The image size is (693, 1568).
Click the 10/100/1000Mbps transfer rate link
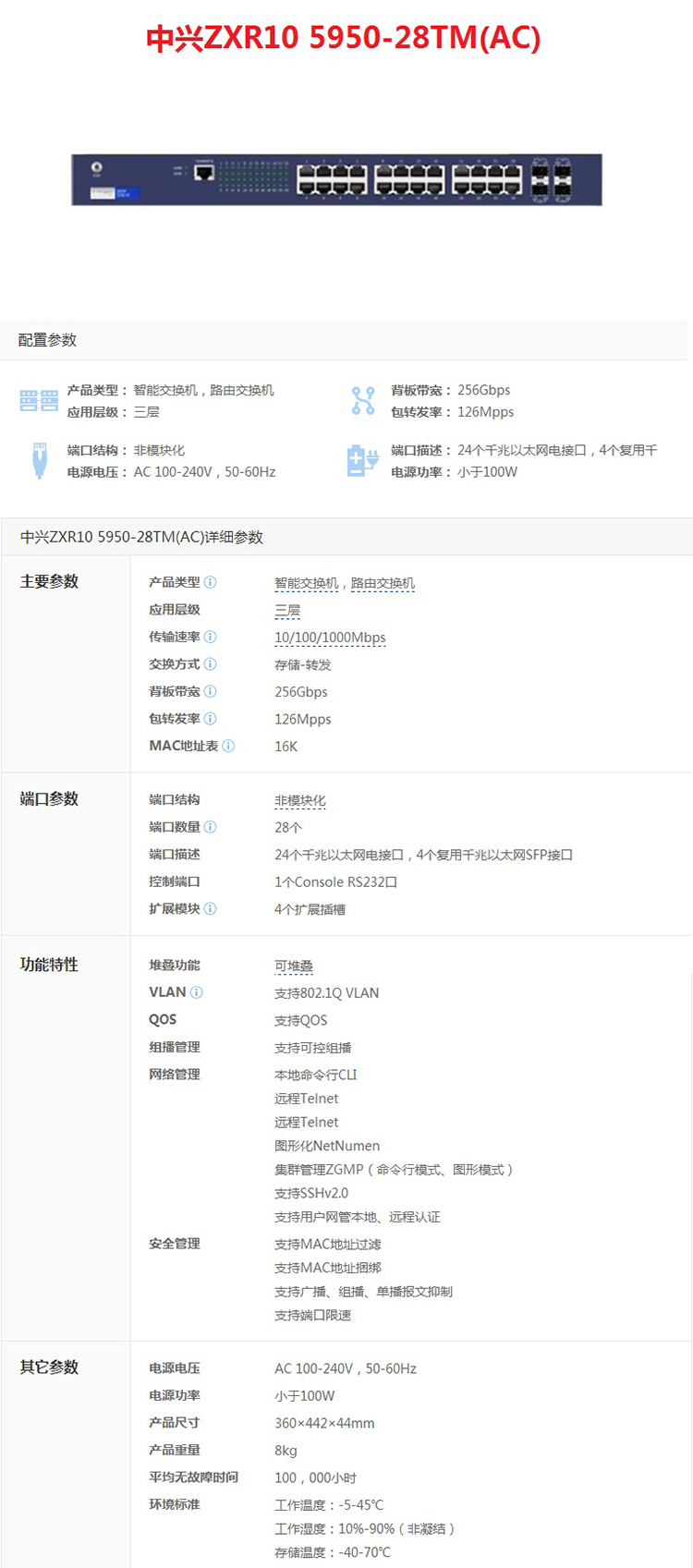point(330,638)
